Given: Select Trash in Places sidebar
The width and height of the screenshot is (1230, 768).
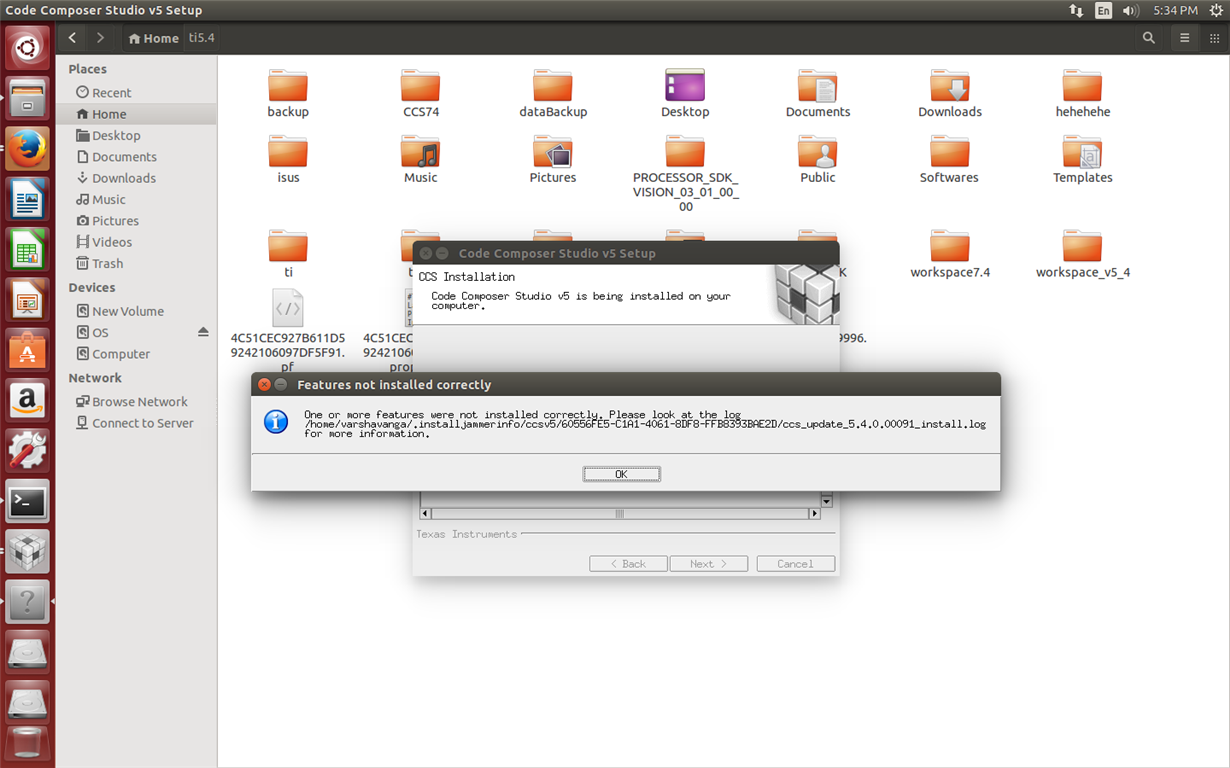Looking at the screenshot, I should click(x=137, y=263).
